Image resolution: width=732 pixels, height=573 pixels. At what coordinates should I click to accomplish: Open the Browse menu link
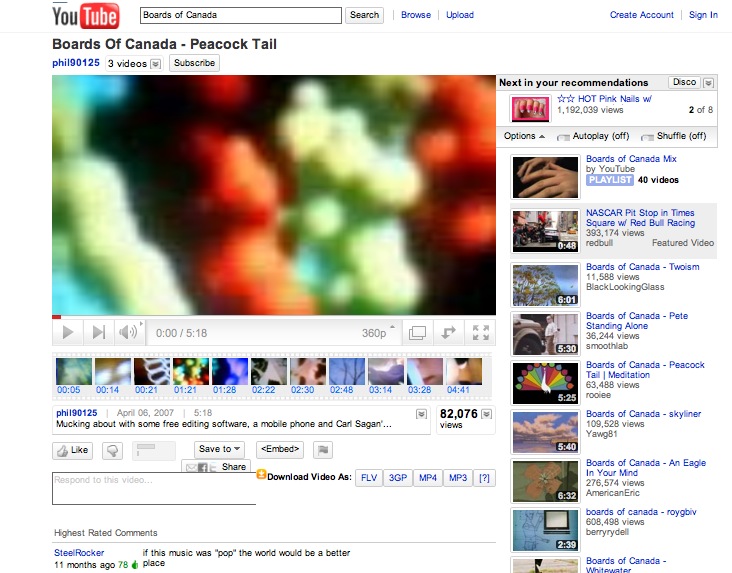point(416,15)
